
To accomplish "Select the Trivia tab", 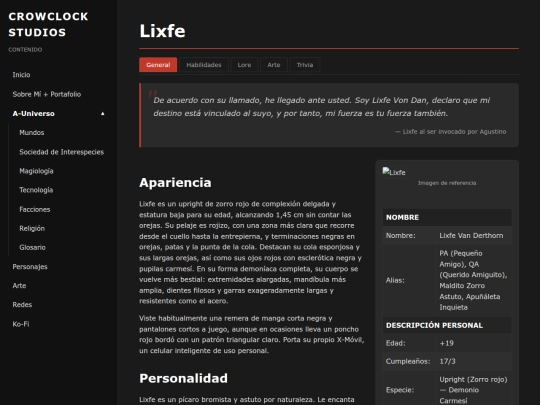I will point(305,65).
